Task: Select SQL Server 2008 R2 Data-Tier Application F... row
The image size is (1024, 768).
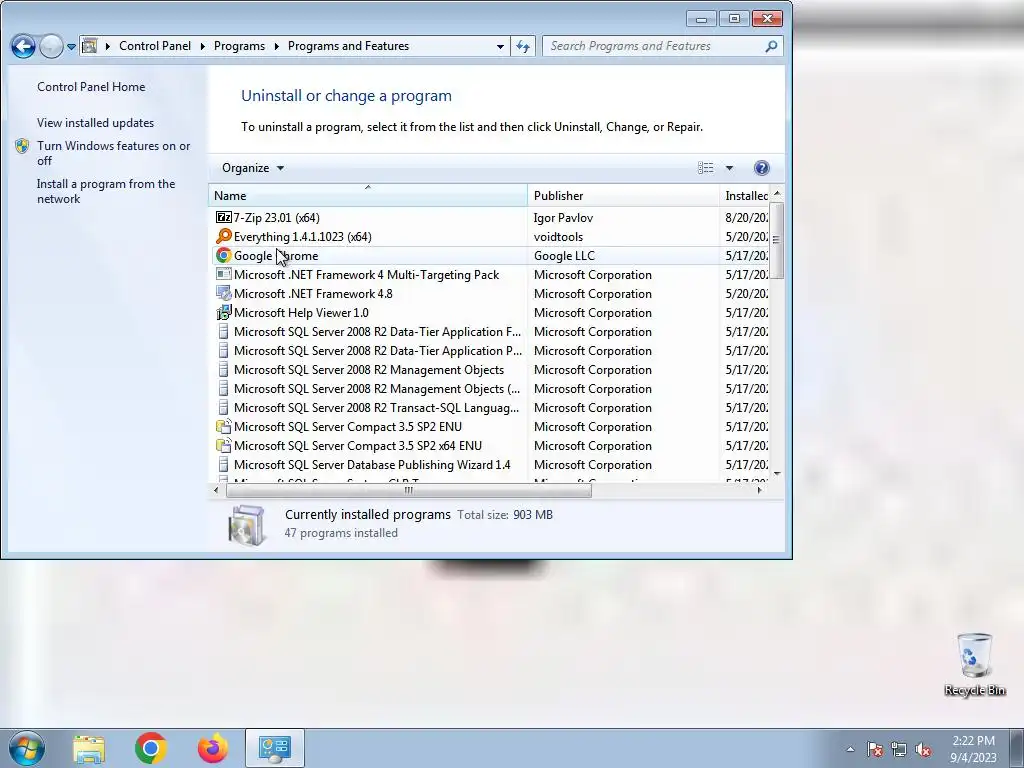Action: pos(489,332)
